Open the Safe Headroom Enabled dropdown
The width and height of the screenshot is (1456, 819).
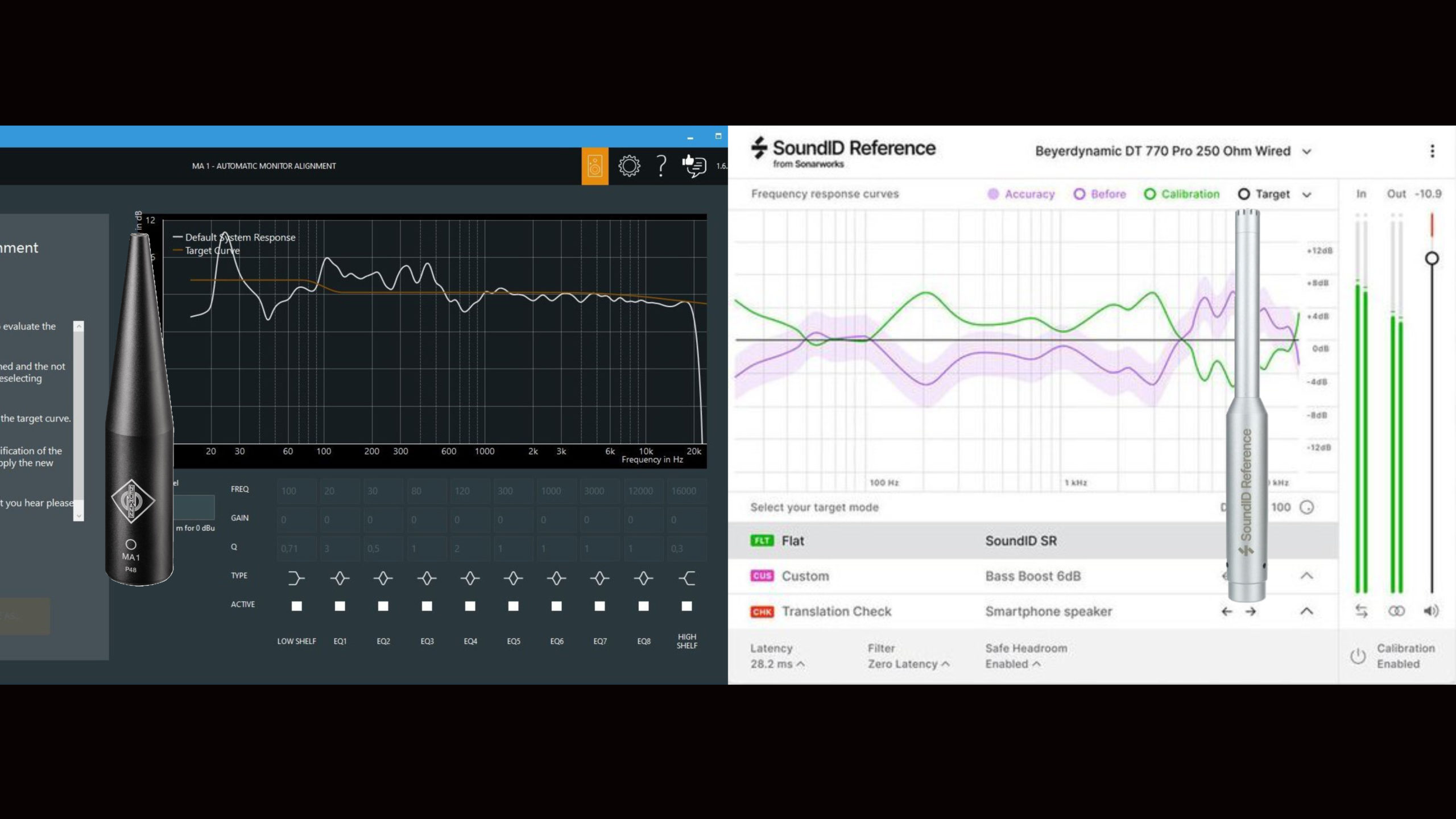[1013, 664]
